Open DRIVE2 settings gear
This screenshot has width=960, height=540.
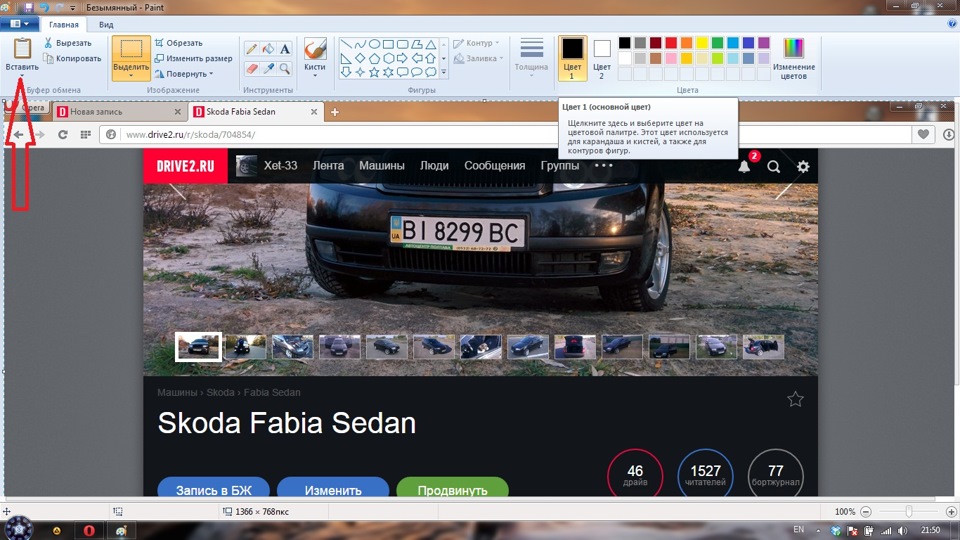[803, 167]
